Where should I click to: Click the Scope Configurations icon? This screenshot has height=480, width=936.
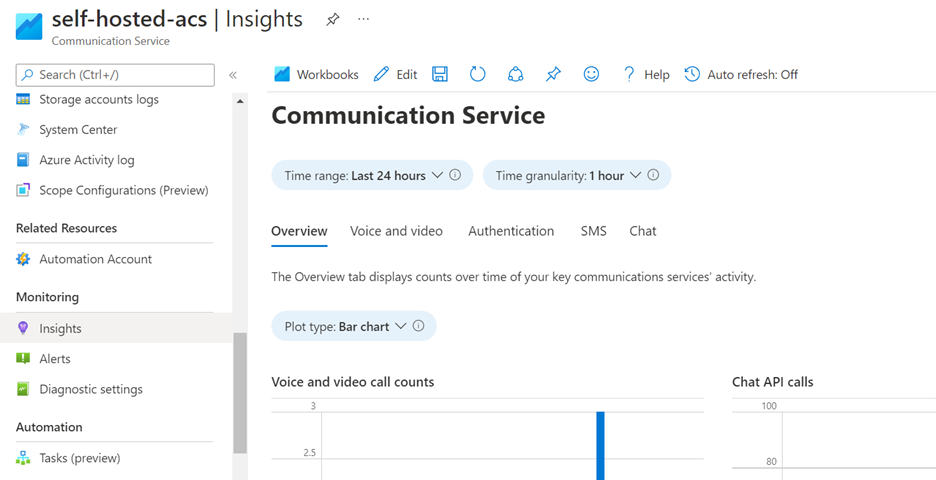coord(23,190)
